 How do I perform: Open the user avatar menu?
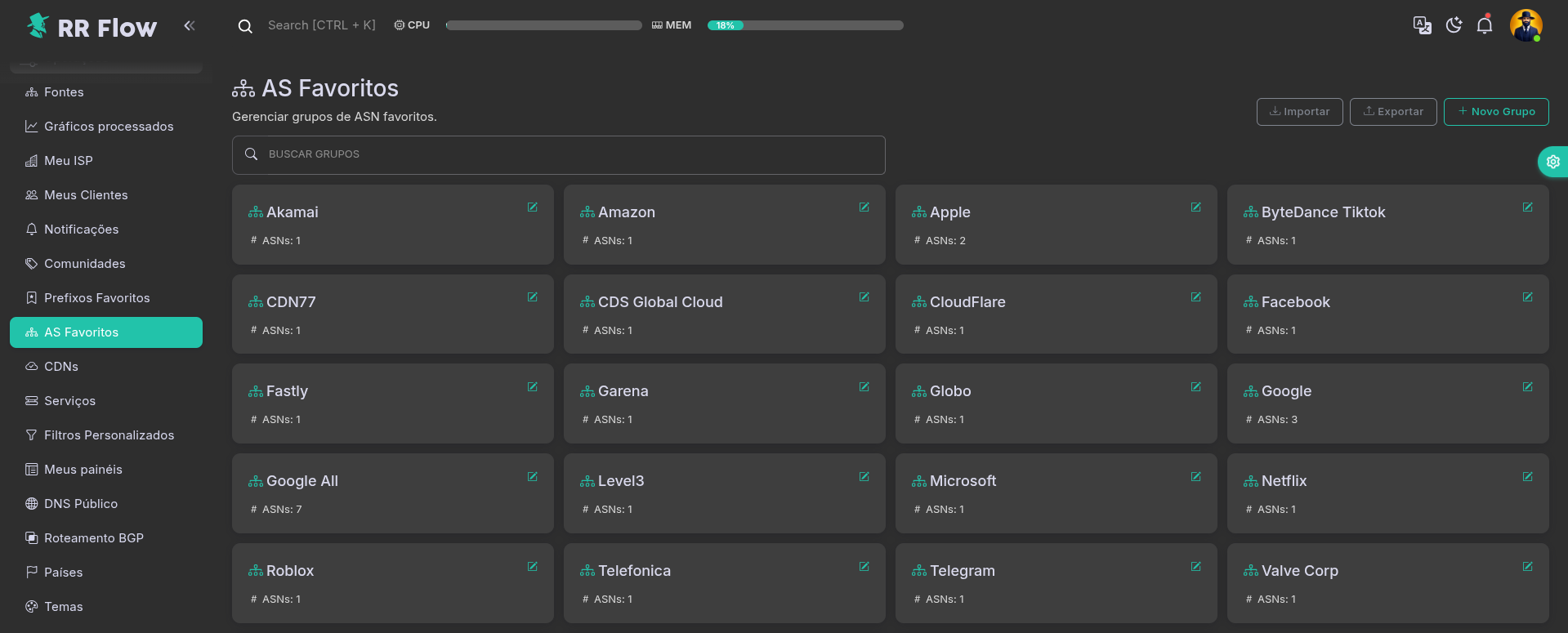(x=1525, y=25)
